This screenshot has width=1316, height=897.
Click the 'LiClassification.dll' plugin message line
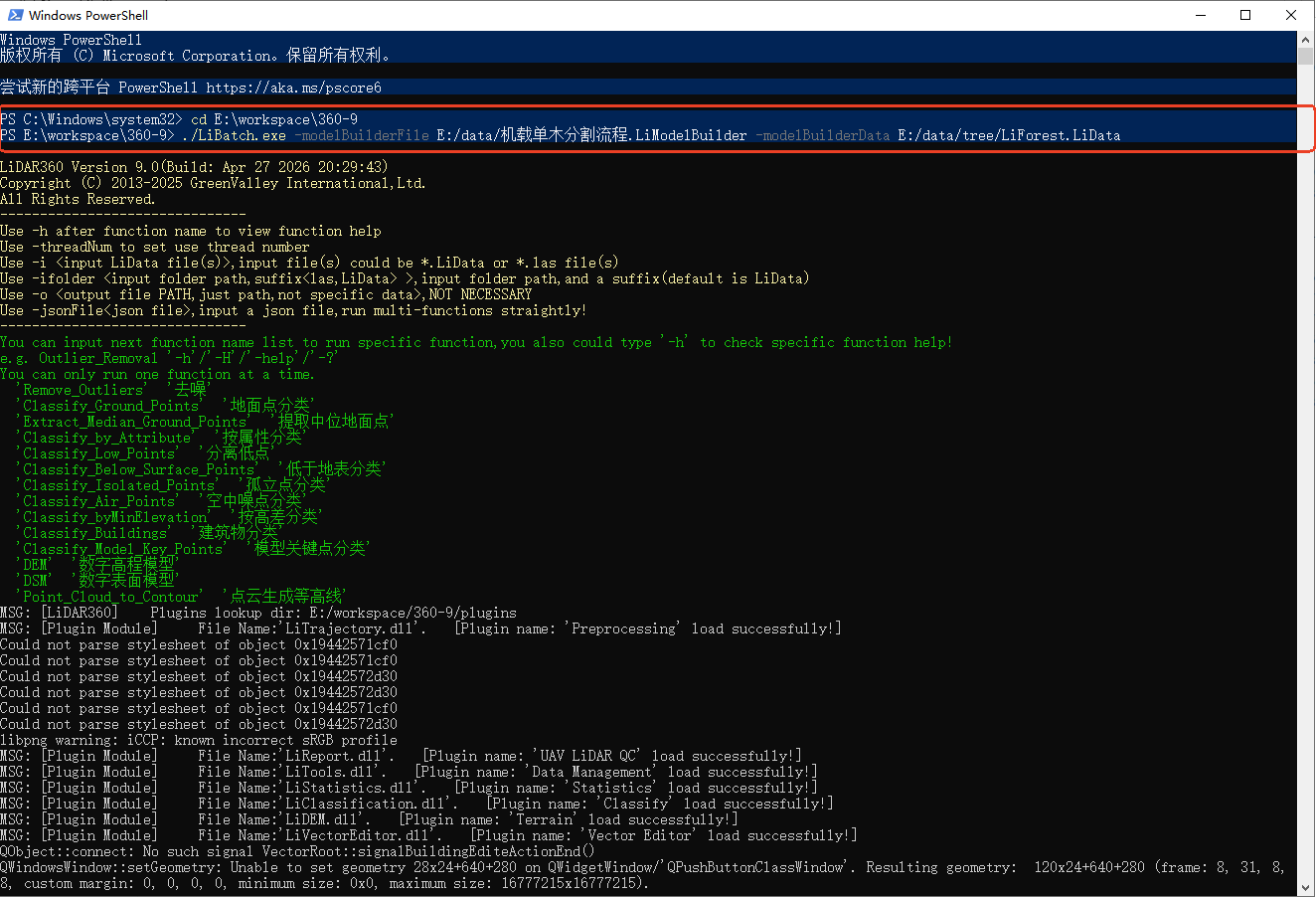(416, 804)
